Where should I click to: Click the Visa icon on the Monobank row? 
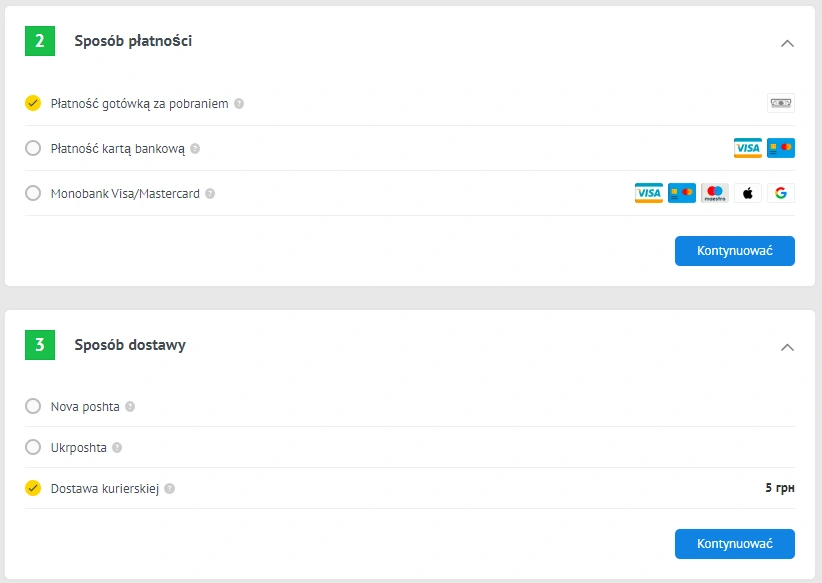click(649, 193)
